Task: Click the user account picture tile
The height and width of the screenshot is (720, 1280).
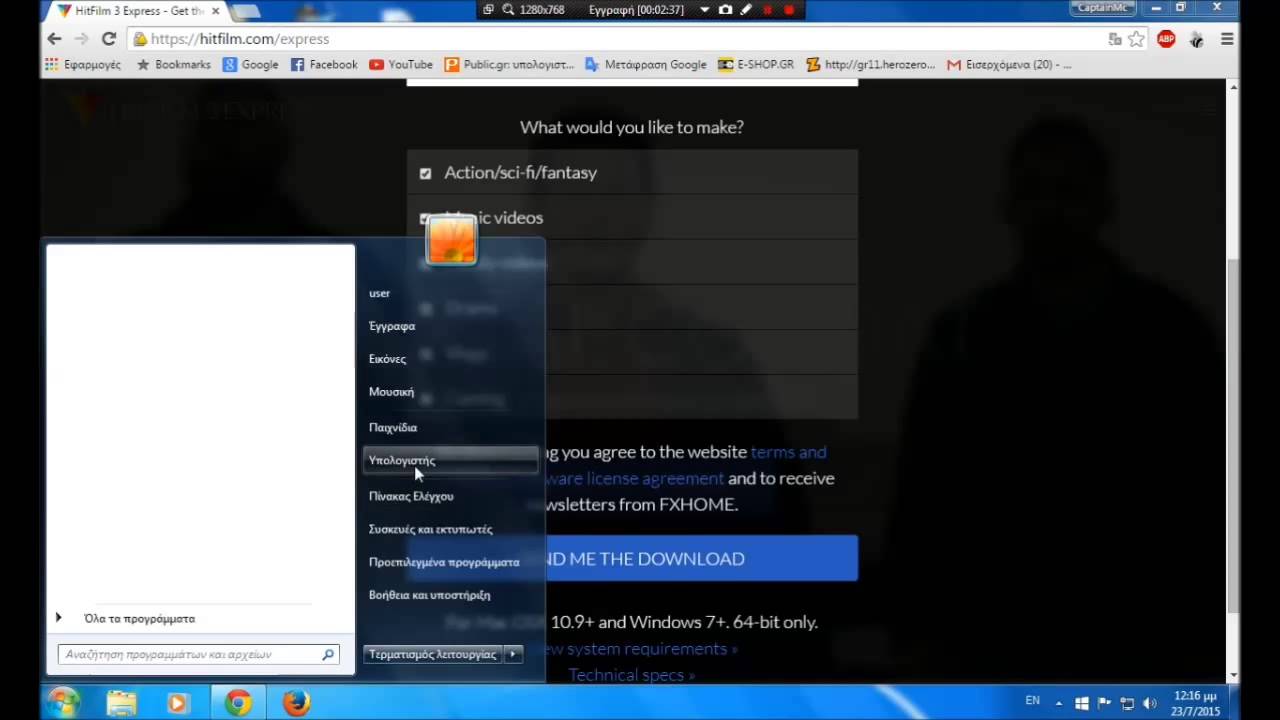Action: (x=451, y=240)
